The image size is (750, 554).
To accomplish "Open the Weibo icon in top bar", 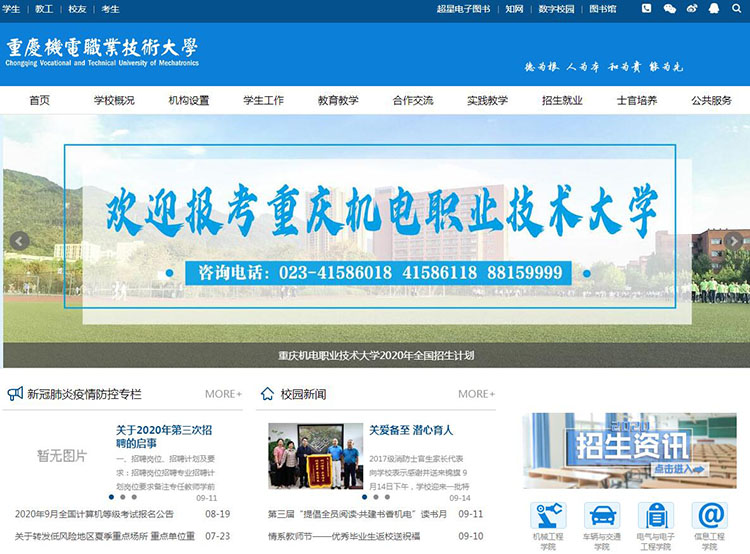I will pyautogui.click(x=692, y=8).
